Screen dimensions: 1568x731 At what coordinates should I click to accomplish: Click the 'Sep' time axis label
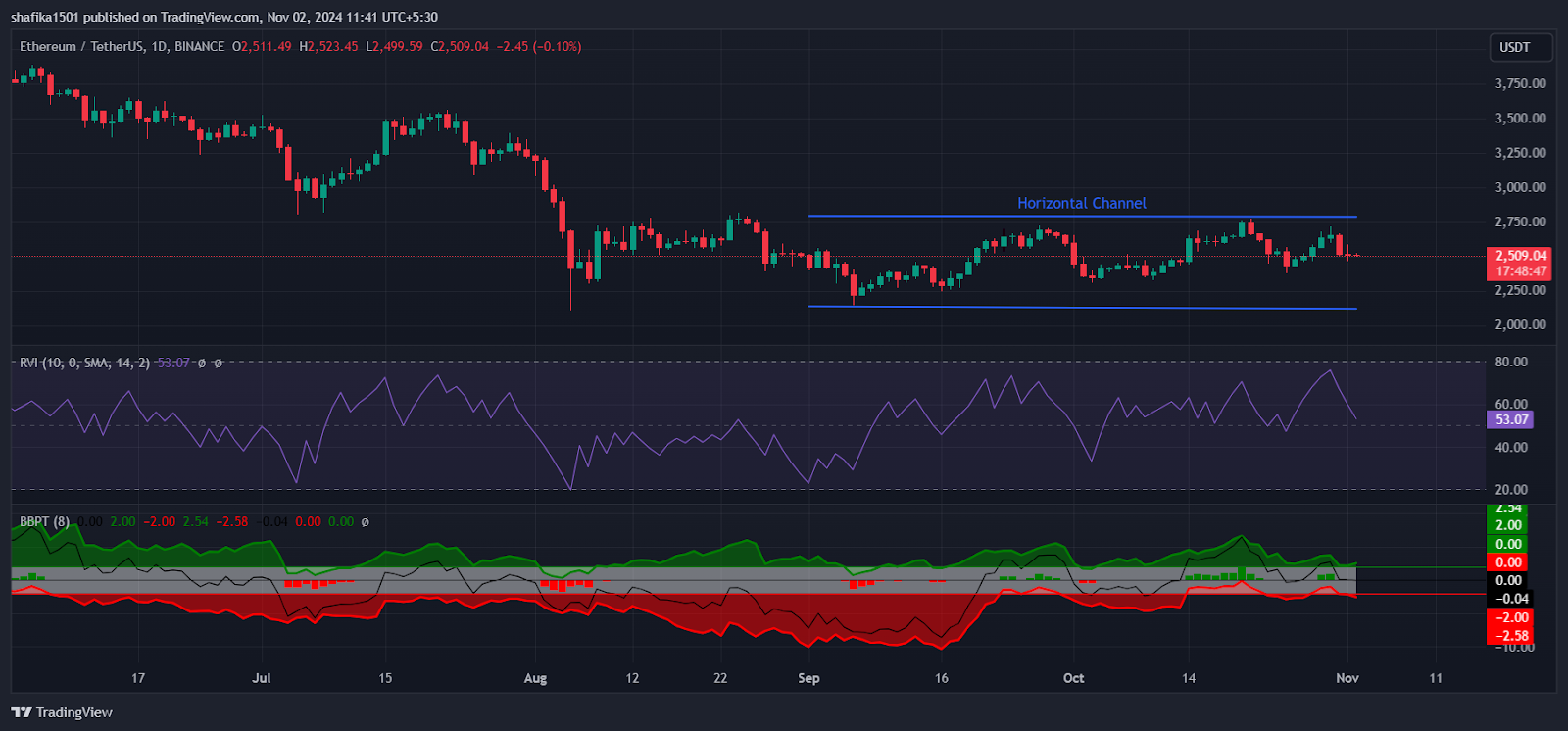point(808,678)
